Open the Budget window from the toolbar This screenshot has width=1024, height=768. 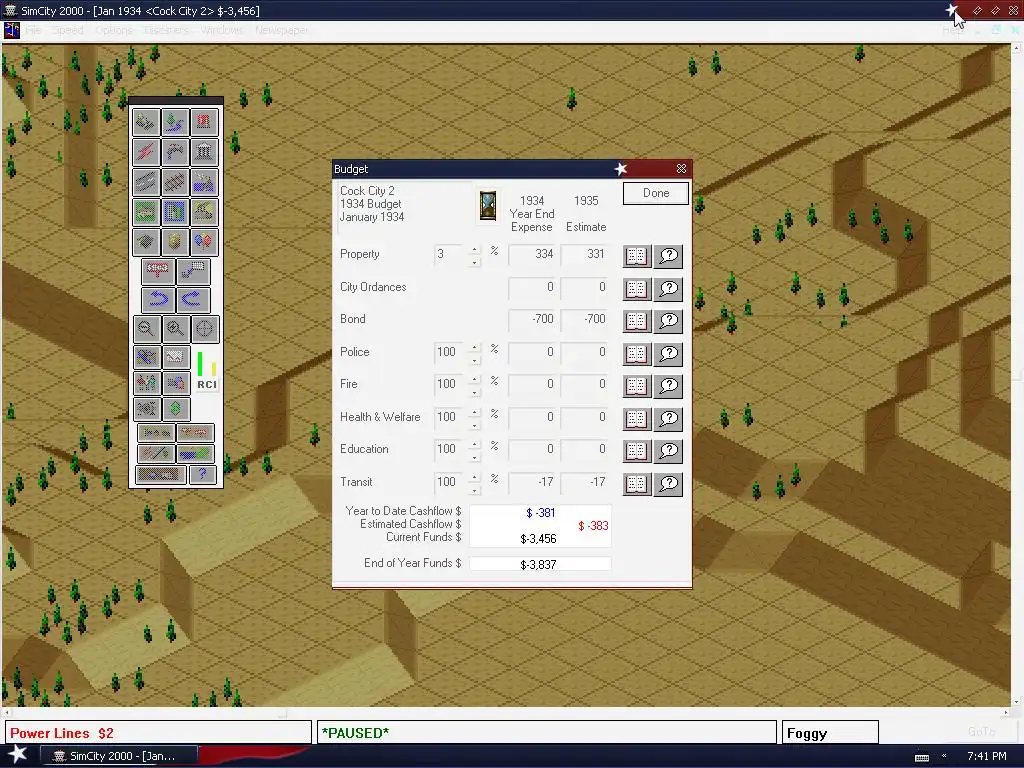pyautogui.click(x=175, y=409)
